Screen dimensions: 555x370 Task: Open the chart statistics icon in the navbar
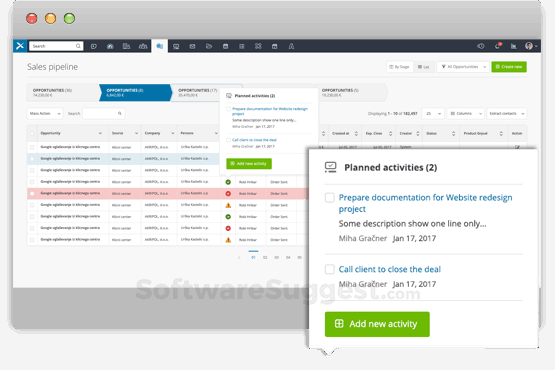click(x=514, y=46)
